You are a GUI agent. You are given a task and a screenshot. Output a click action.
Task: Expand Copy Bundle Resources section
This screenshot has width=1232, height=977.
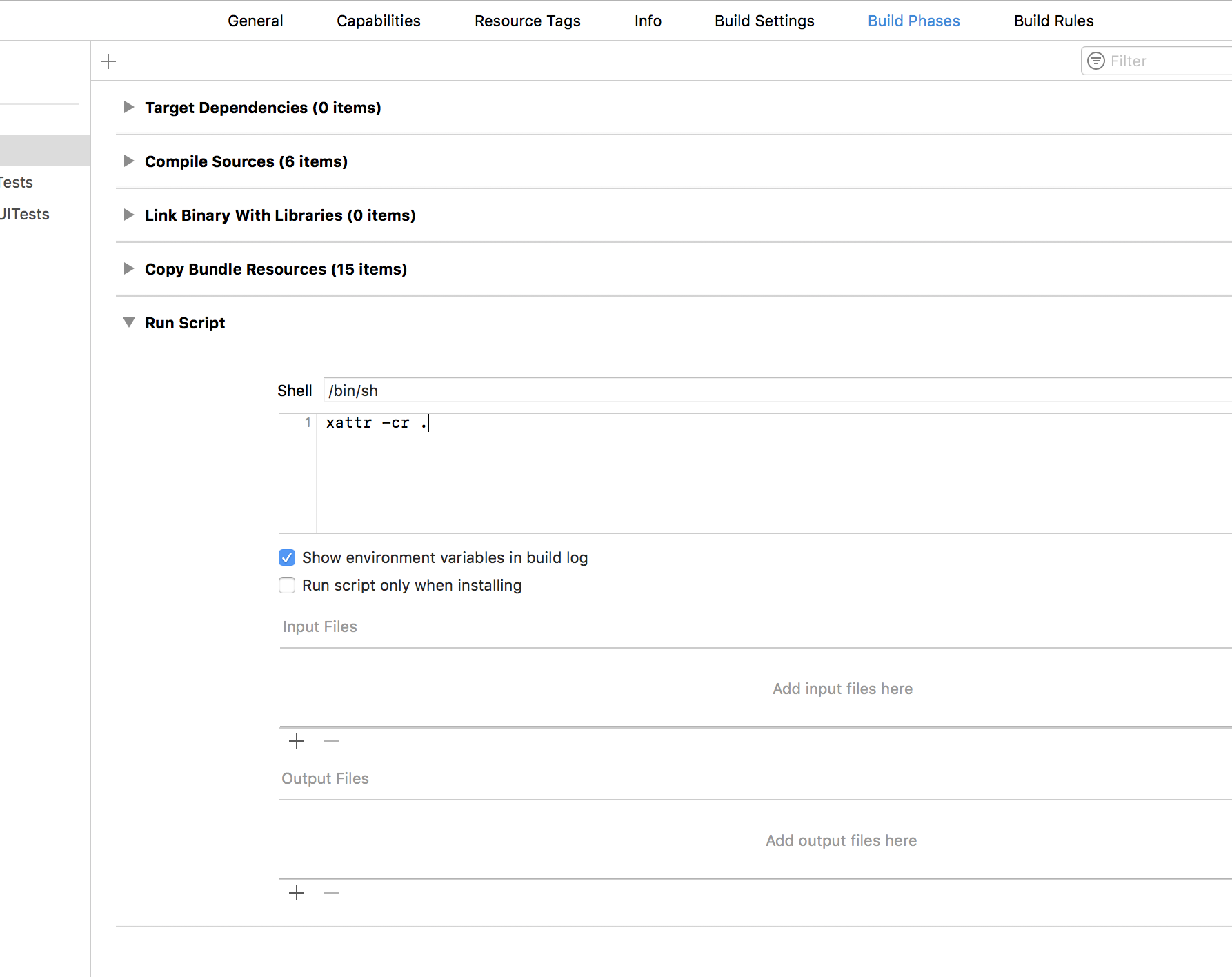pos(128,268)
